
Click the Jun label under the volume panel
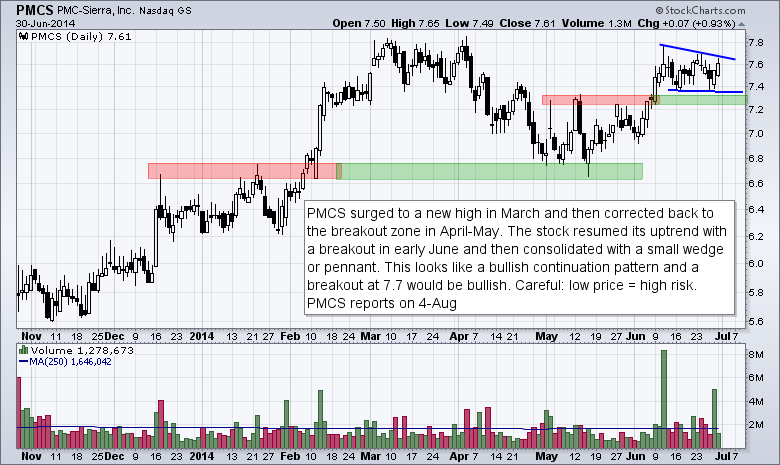pos(635,456)
